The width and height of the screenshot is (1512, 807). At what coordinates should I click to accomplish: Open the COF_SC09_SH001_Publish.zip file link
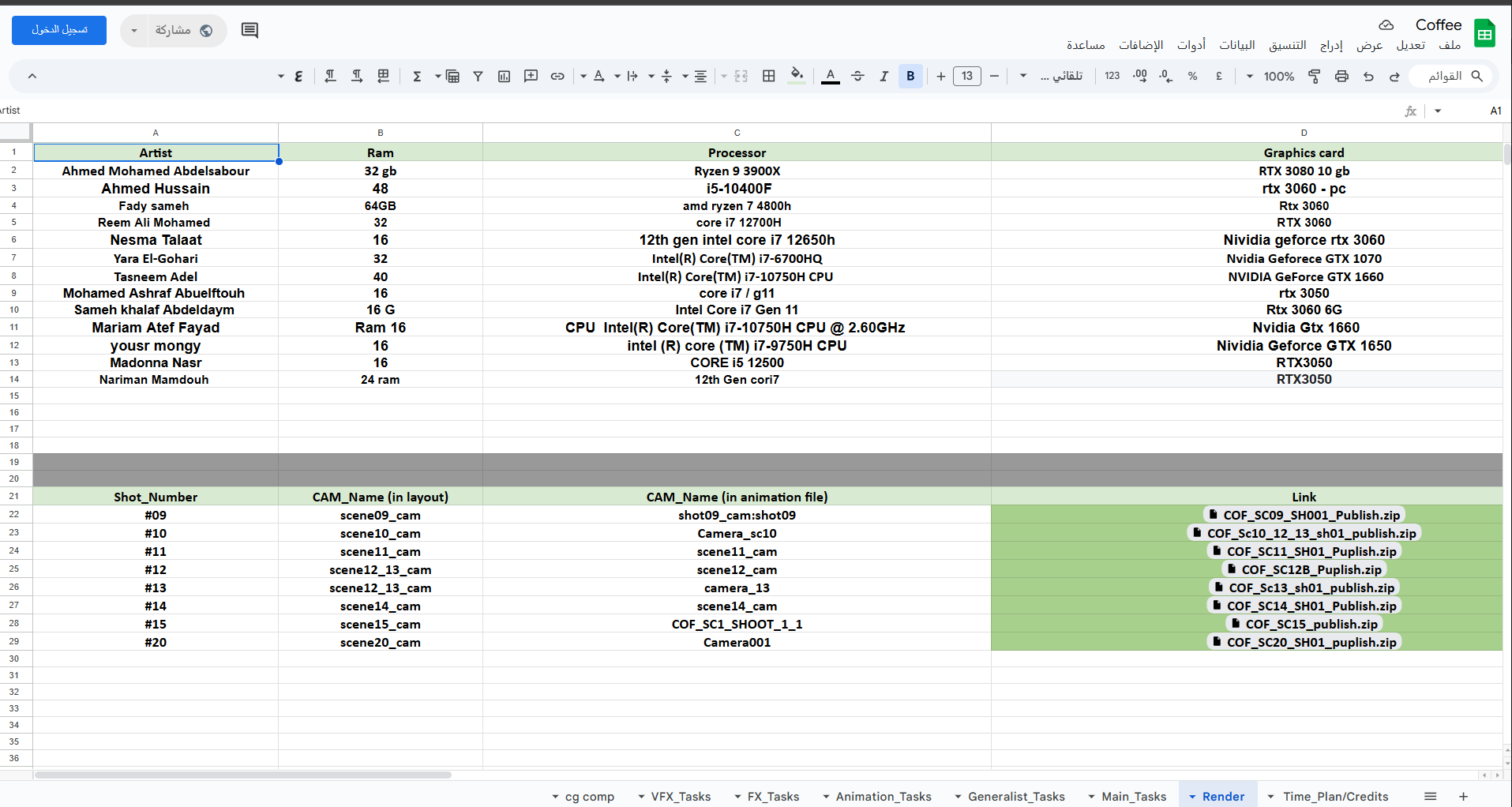pos(1311,515)
